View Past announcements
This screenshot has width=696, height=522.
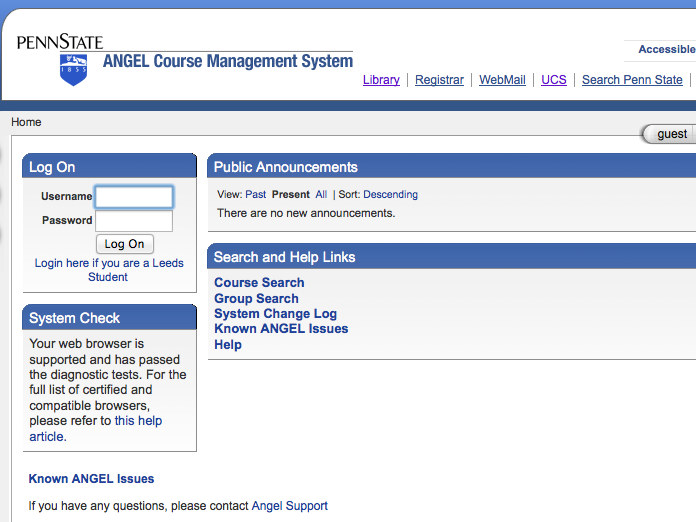256,194
